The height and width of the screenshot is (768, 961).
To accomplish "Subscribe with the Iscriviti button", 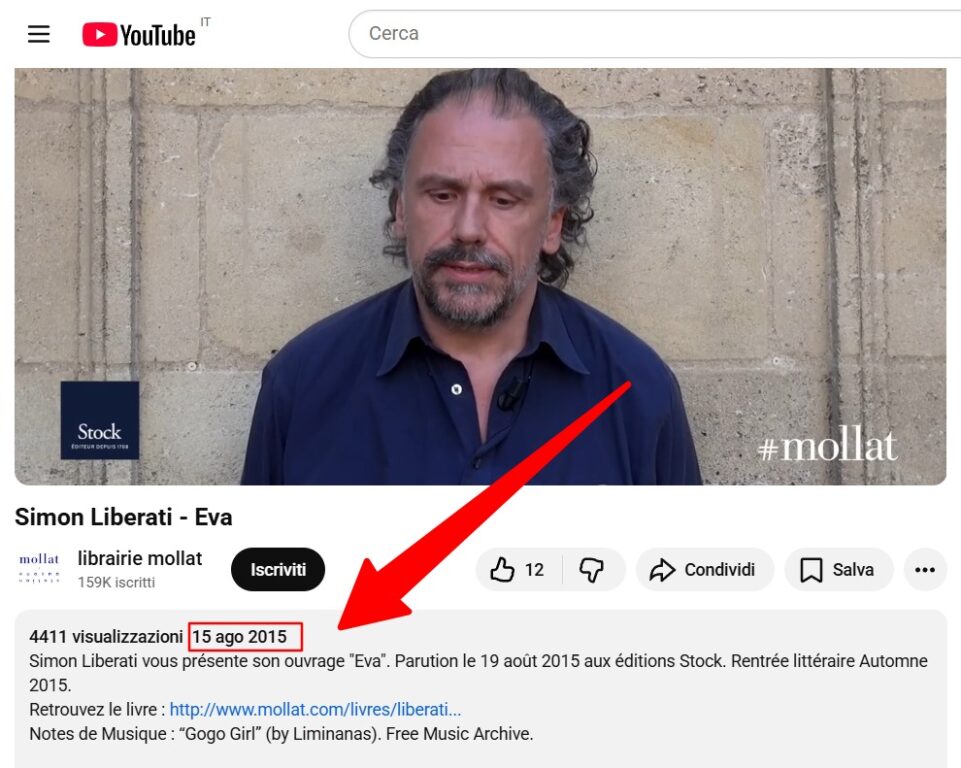I will point(278,569).
